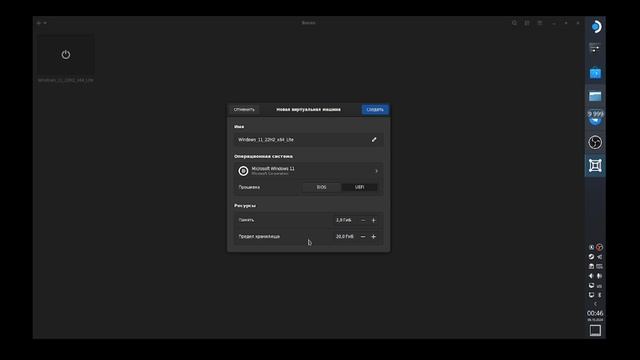Increase storage limit with the plus button
The image size is (640, 360).
373,237
